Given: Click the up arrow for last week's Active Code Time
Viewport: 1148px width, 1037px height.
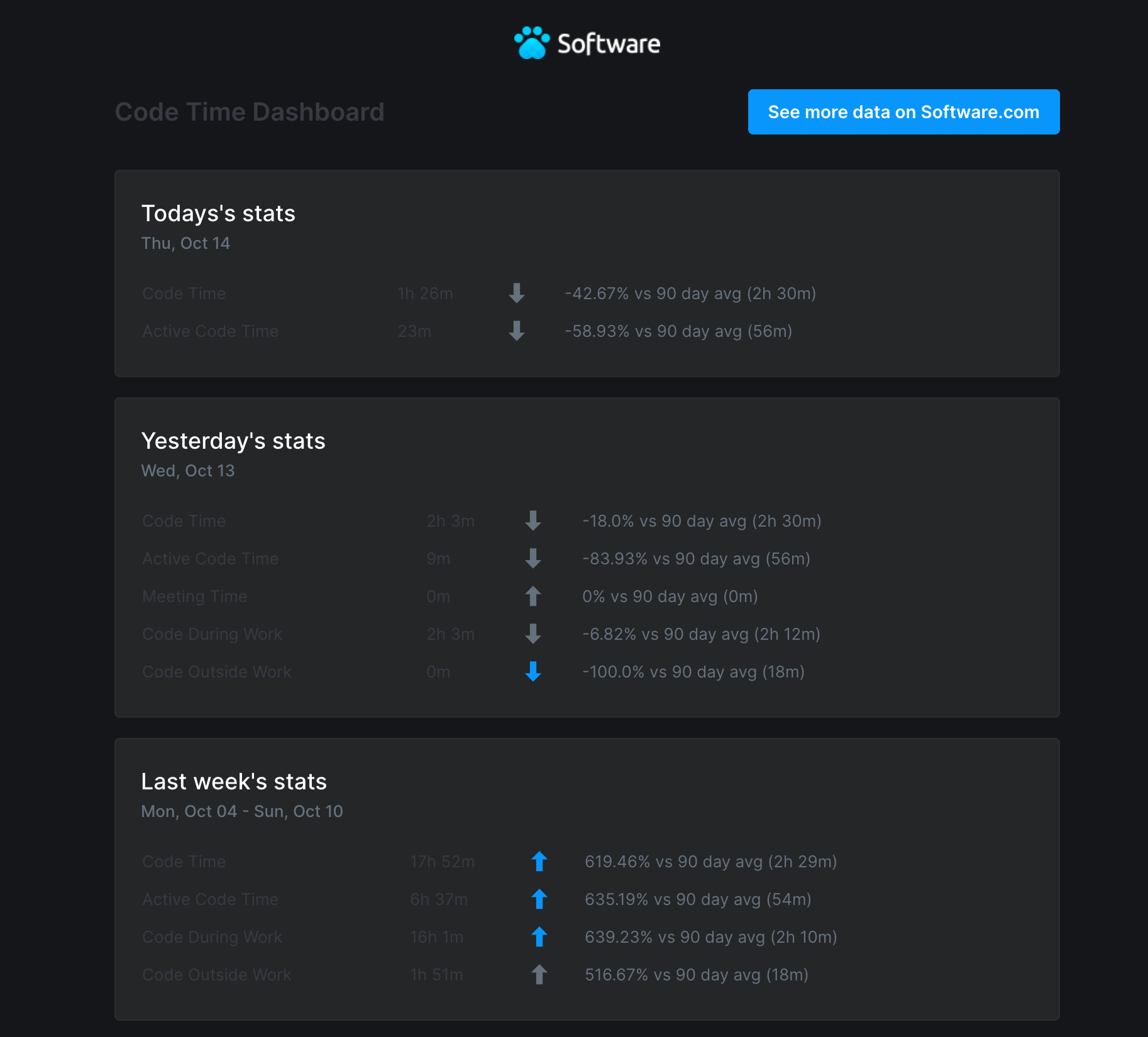Looking at the screenshot, I should [x=539, y=899].
